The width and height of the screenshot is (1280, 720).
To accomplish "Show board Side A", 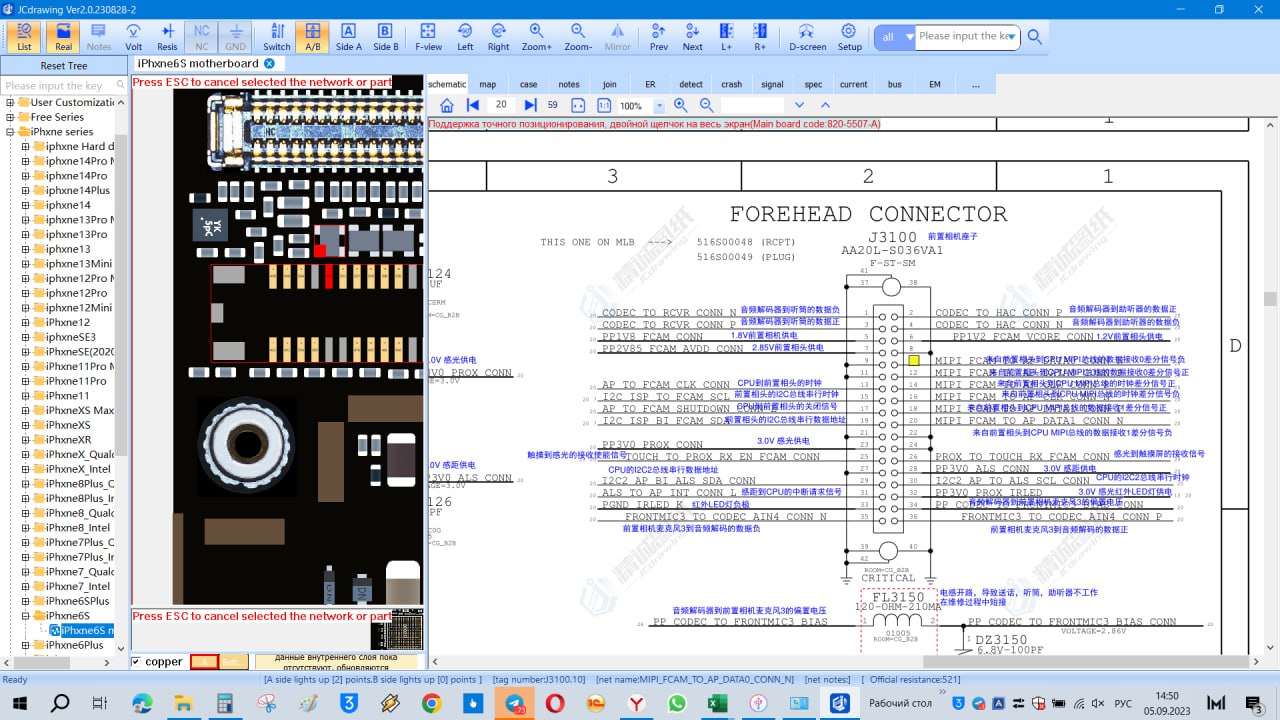I will (349, 37).
